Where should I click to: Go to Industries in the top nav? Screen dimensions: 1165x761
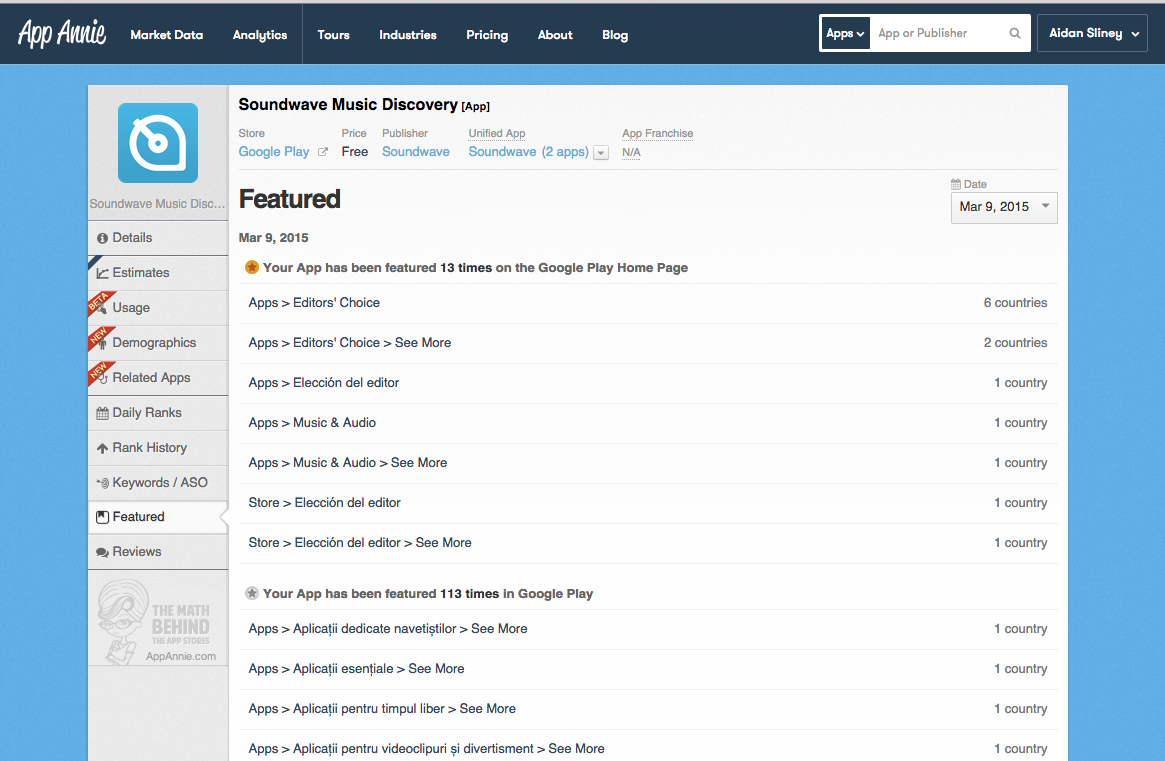407,35
